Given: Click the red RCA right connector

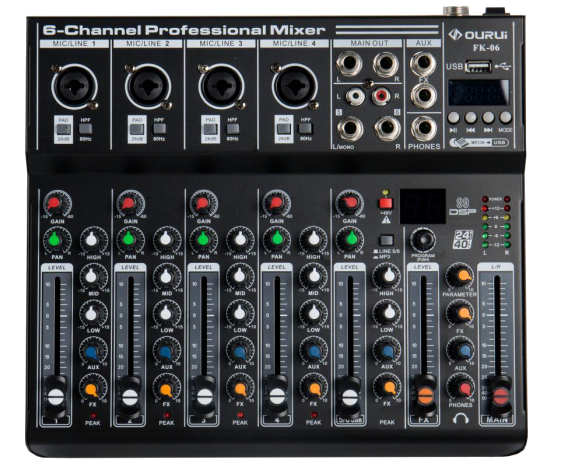Looking at the screenshot, I should (x=381, y=96).
